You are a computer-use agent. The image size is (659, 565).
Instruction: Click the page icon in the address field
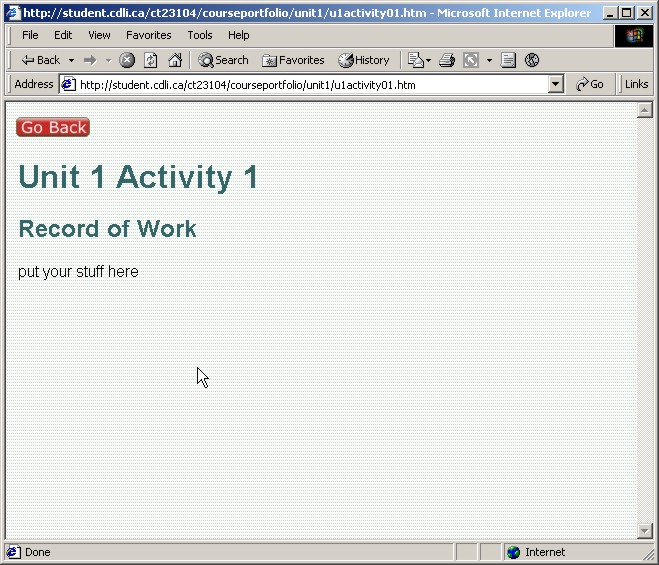coord(69,85)
